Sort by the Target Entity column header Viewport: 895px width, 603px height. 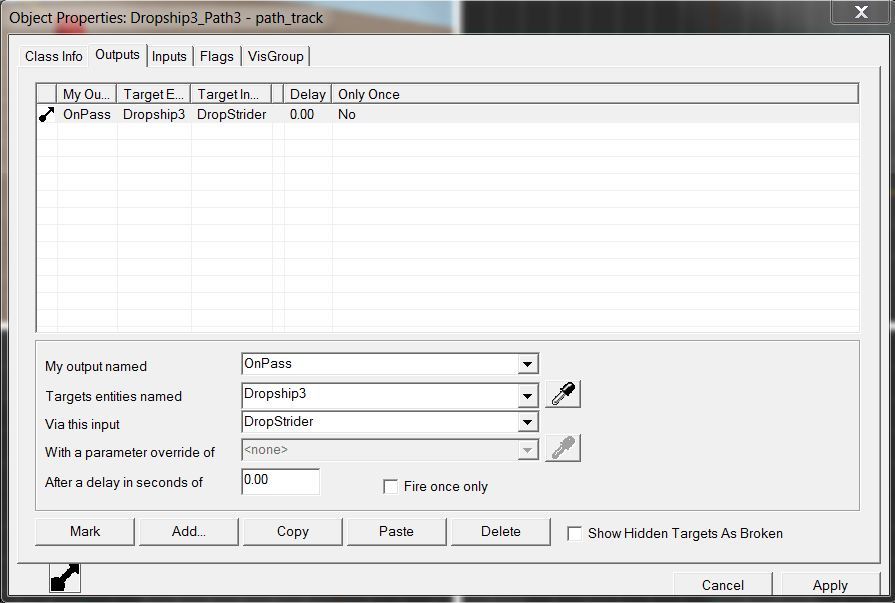click(154, 94)
